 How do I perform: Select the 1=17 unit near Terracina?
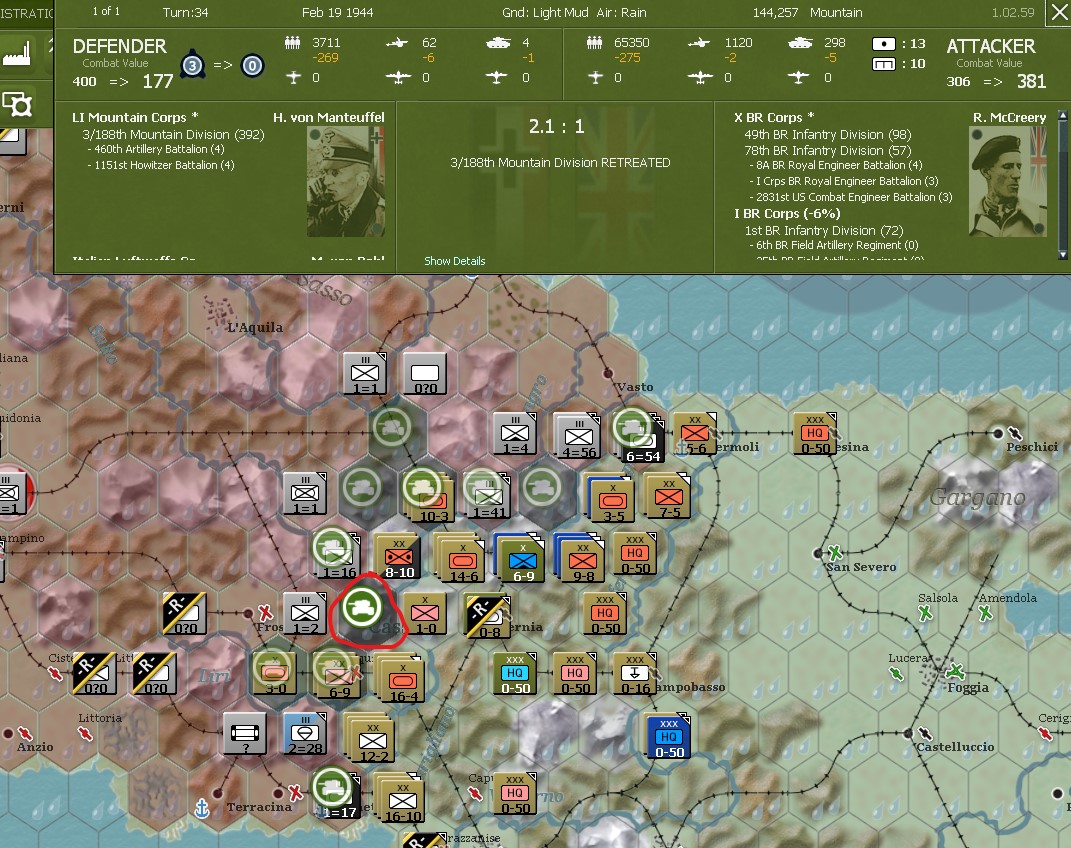click(x=339, y=795)
